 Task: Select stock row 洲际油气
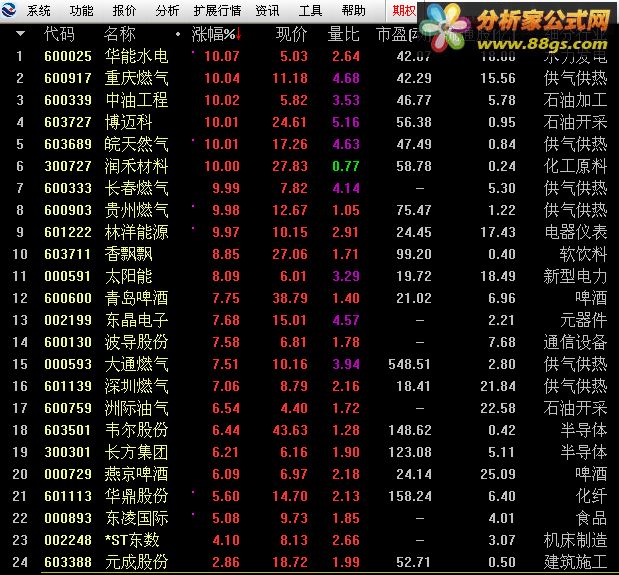coord(310,408)
